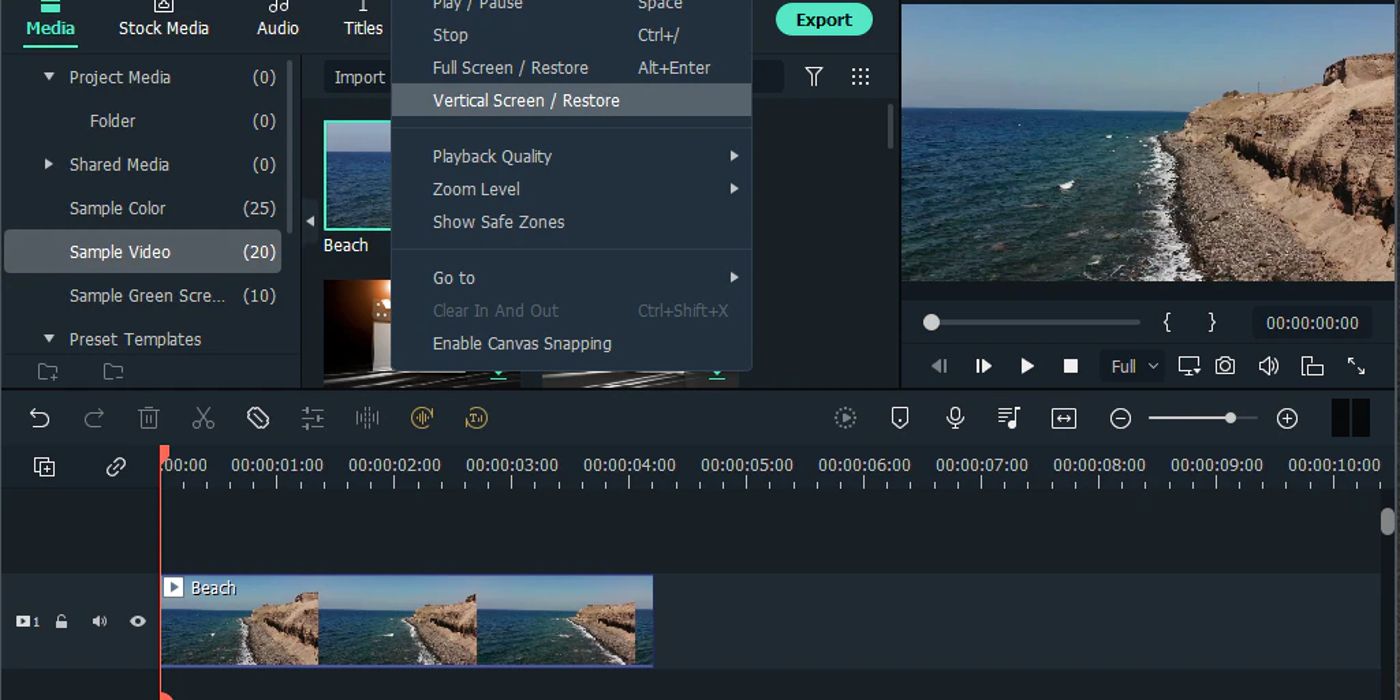Expand the Shared Media folder
This screenshot has width=1400, height=700.
49,164
